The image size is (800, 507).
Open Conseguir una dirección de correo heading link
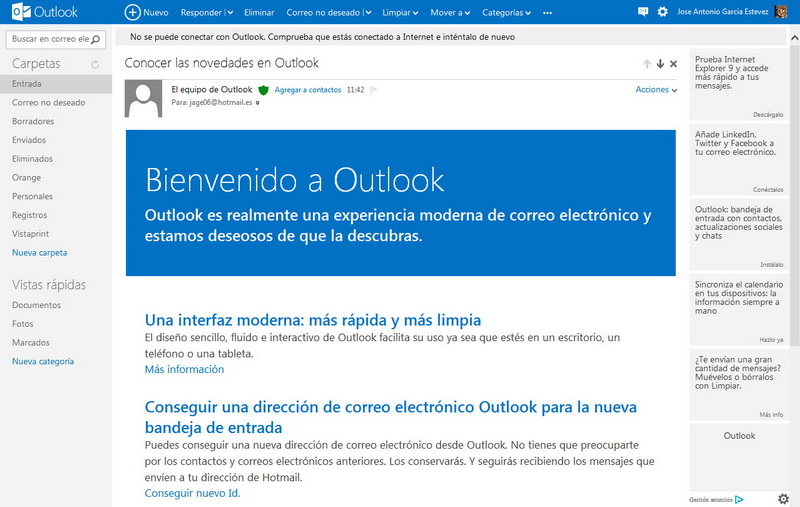coord(391,417)
